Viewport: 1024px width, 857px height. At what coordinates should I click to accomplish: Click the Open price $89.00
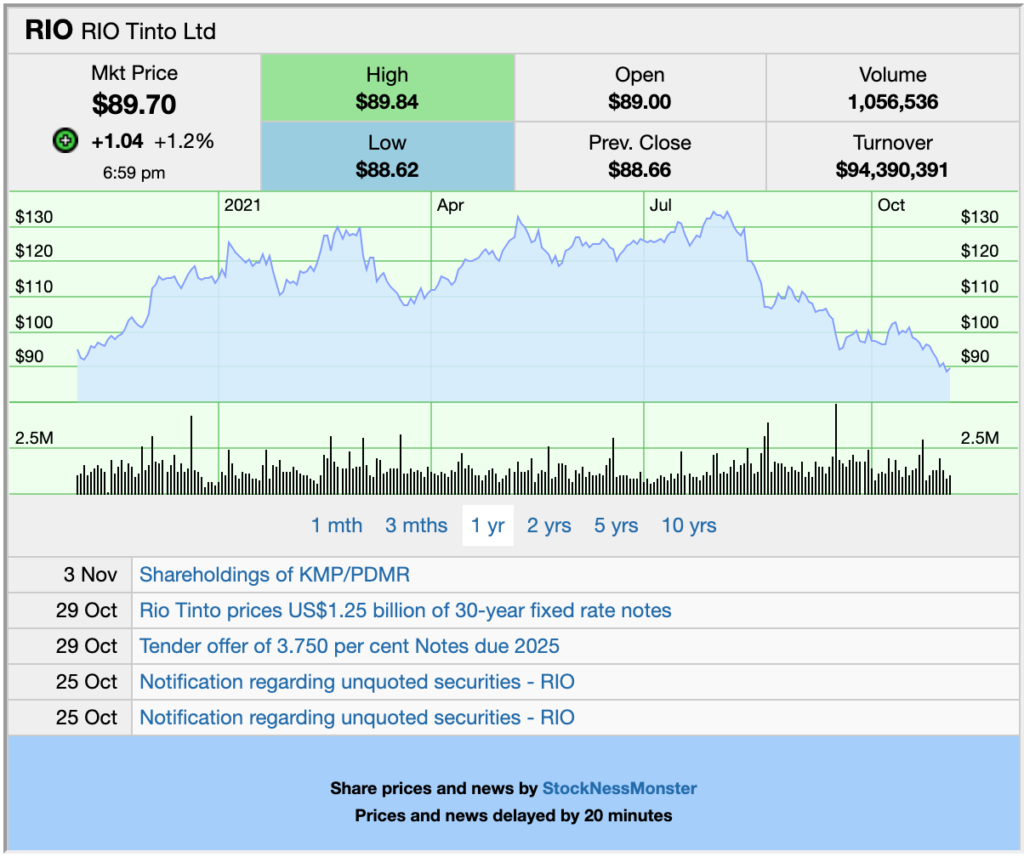pyautogui.click(x=639, y=102)
